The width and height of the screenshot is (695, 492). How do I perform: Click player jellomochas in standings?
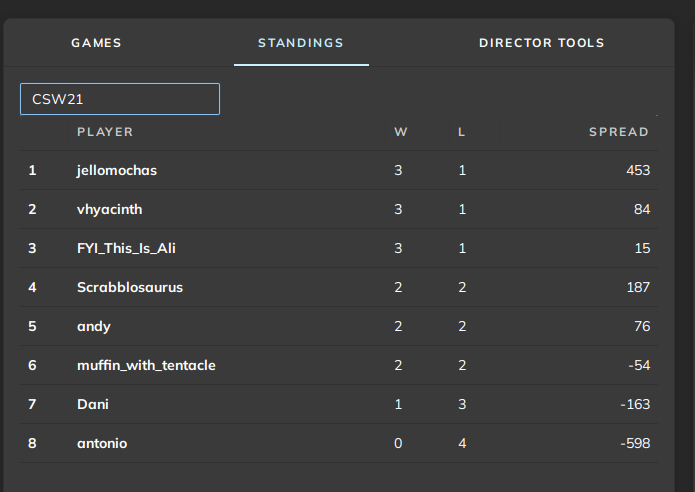pyautogui.click(x=117, y=170)
